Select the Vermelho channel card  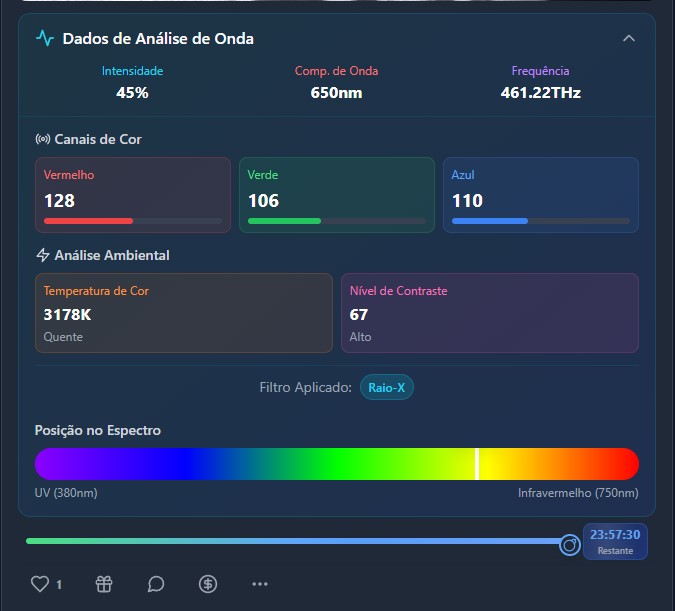click(x=133, y=195)
